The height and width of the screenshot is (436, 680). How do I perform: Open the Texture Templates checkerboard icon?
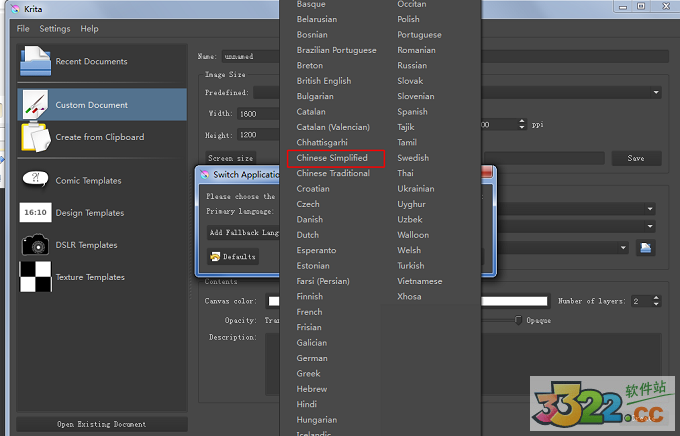36,277
